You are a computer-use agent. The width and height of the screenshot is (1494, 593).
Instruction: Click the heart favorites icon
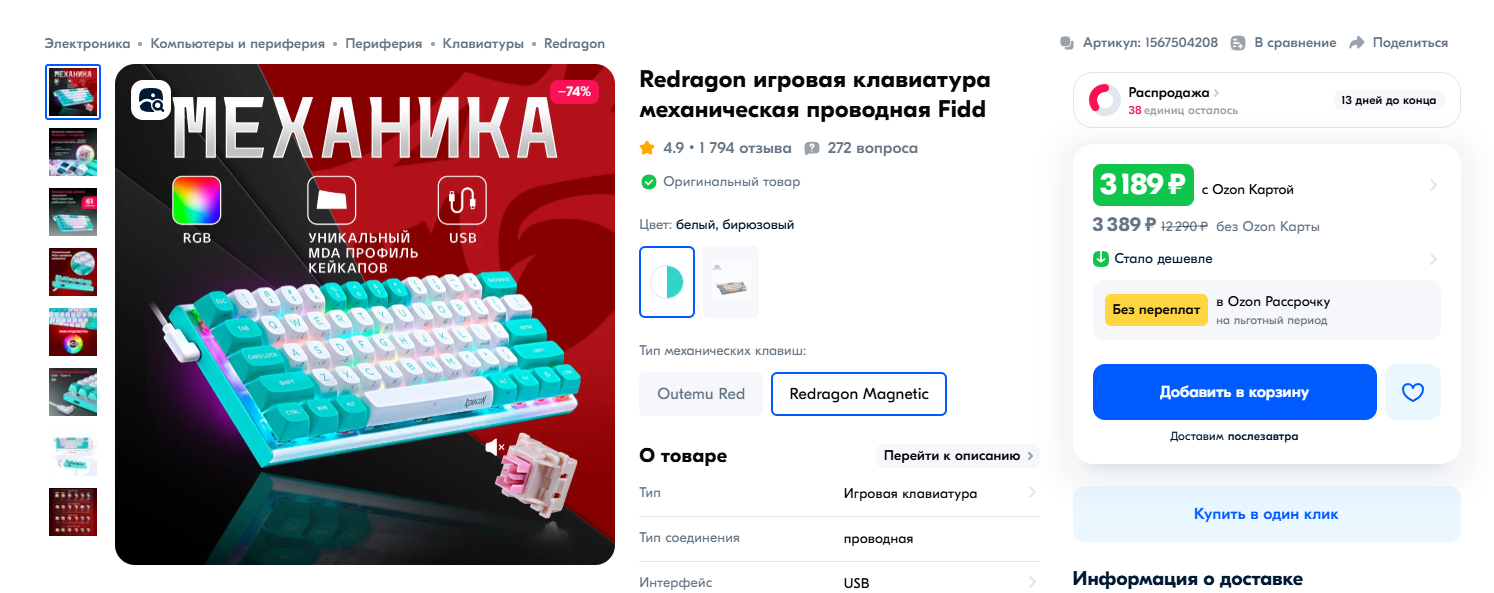[1412, 392]
